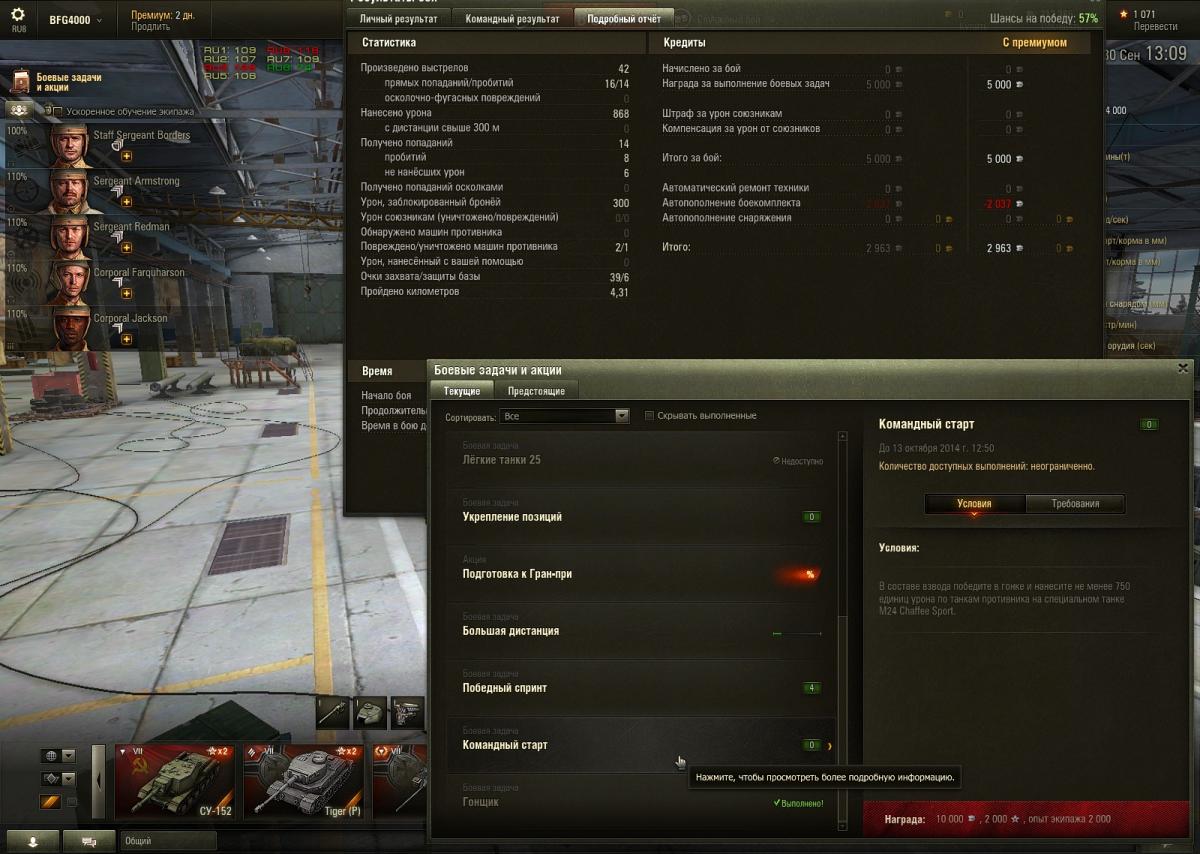1200x854 pixels.
Task: Click Corporal Jackson crew name
Action: click(130, 318)
